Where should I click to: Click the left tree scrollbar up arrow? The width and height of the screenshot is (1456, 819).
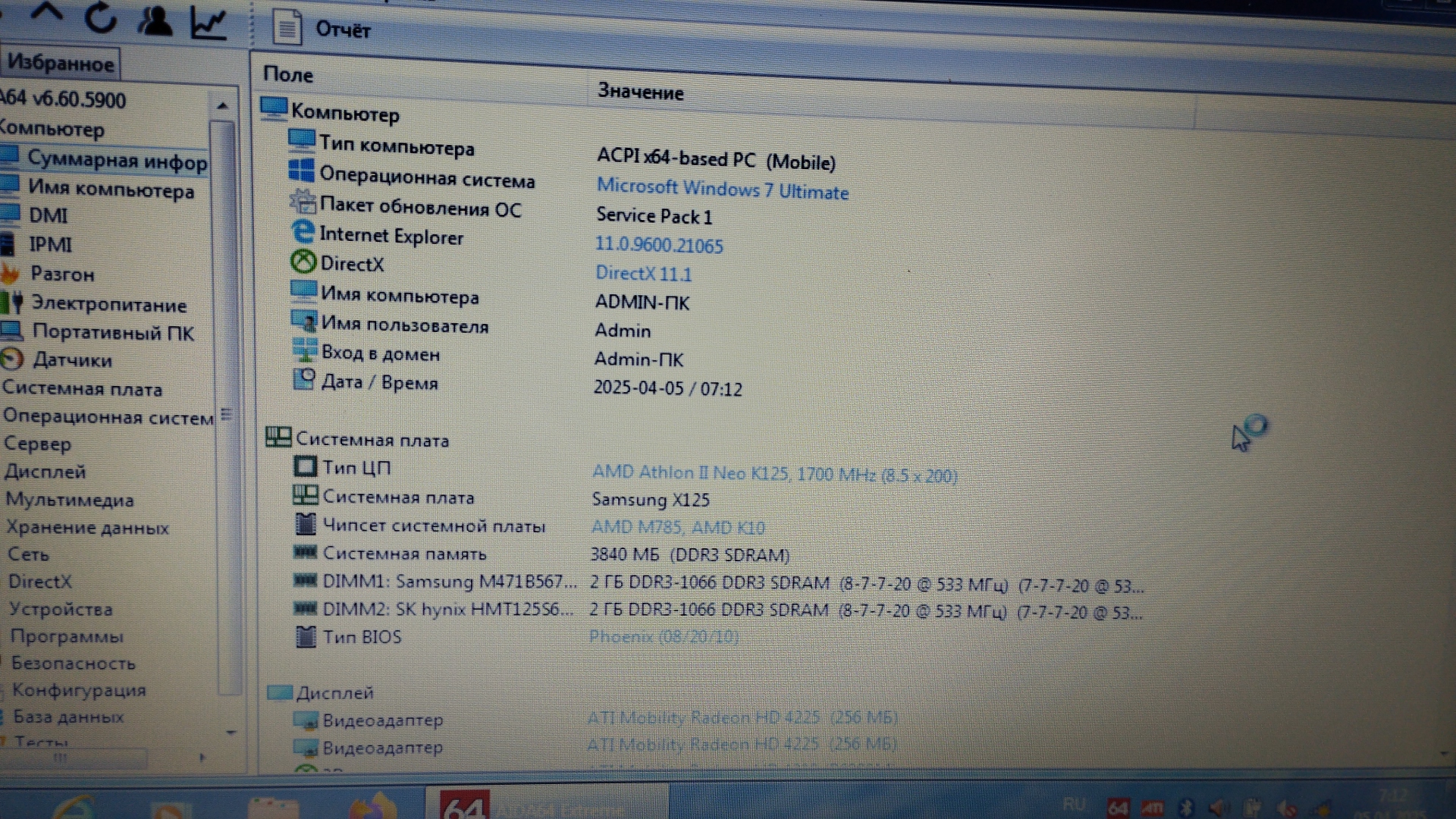(222, 105)
